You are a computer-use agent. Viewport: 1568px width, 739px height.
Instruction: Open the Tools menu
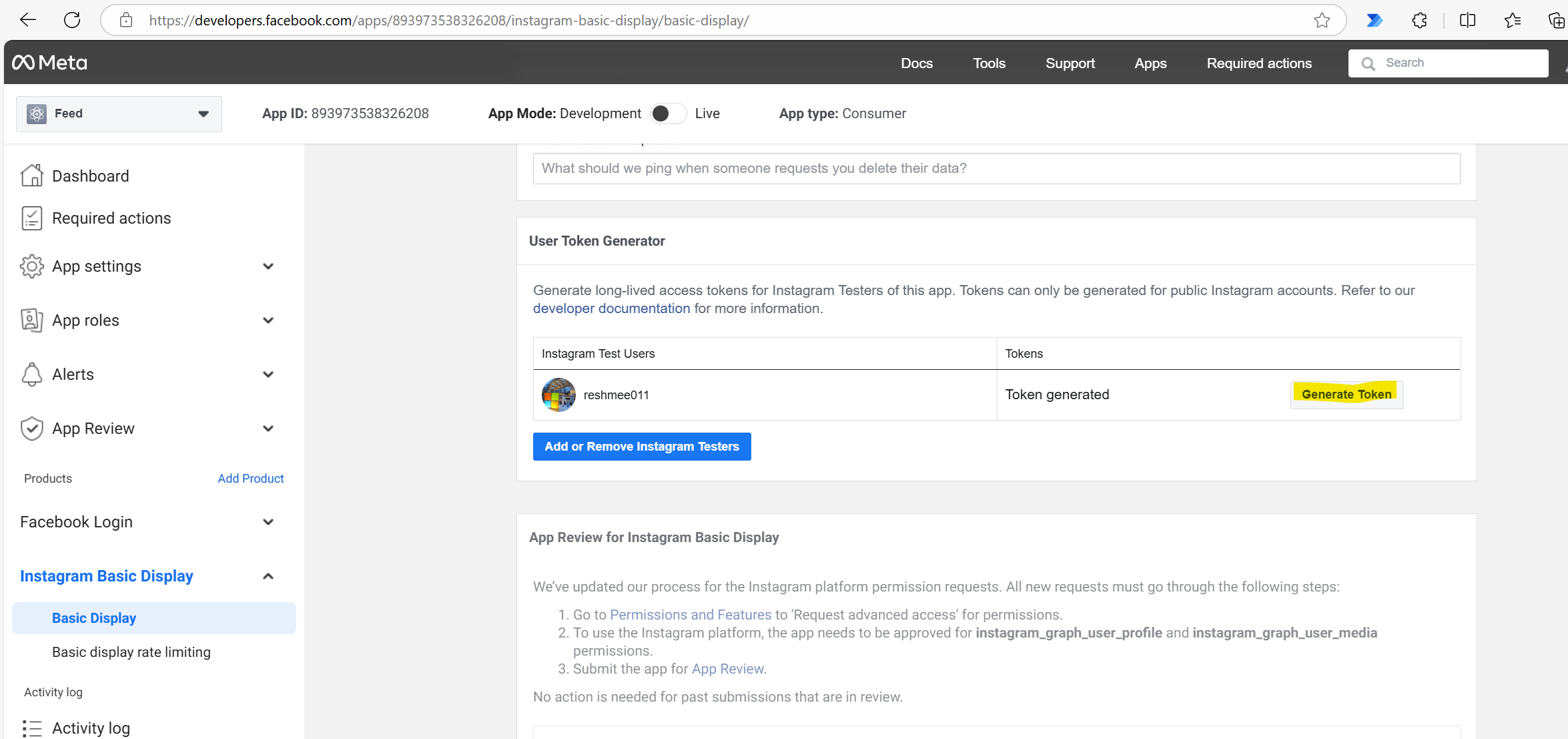click(989, 63)
